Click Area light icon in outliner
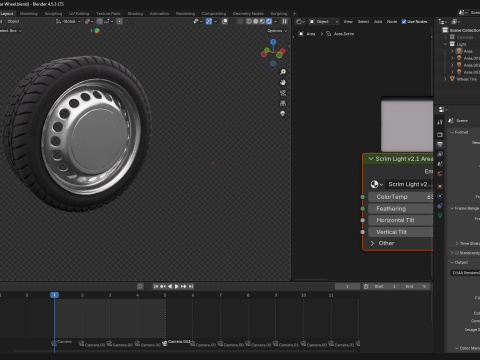 pyautogui.click(x=459, y=51)
